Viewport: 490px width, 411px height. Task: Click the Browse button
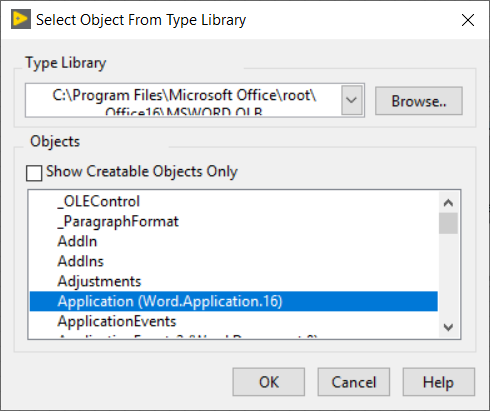coord(419,101)
